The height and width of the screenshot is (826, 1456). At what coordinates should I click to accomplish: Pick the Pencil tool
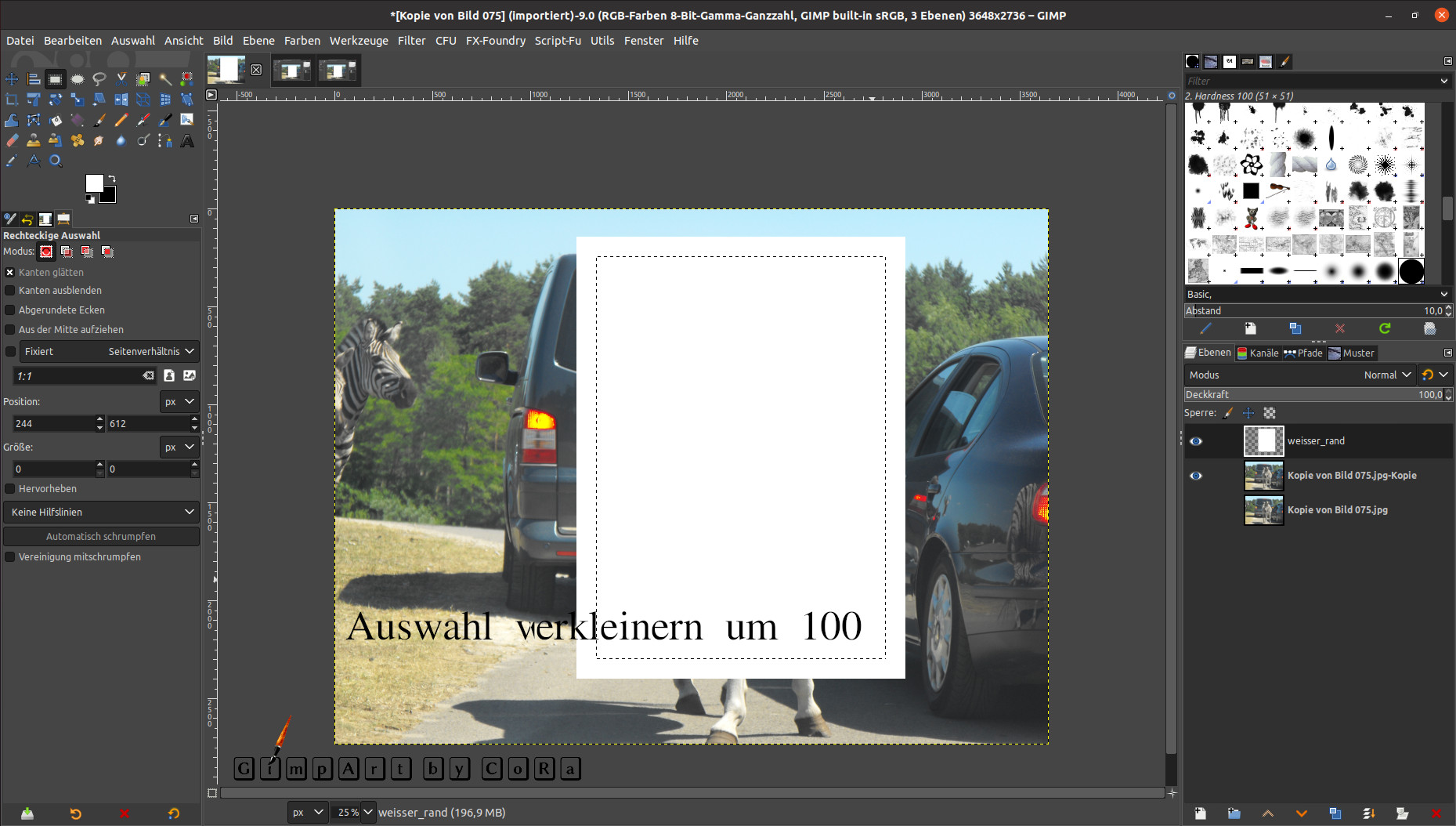click(x=121, y=120)
